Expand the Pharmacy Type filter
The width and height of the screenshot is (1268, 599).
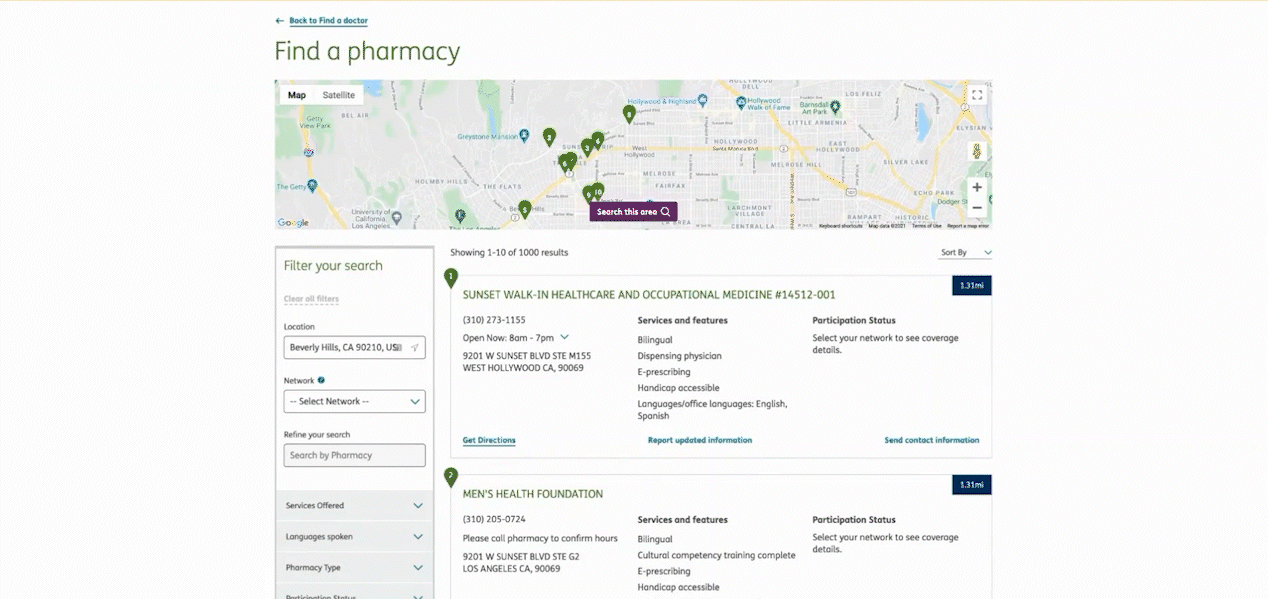click(x=354, y=568)
